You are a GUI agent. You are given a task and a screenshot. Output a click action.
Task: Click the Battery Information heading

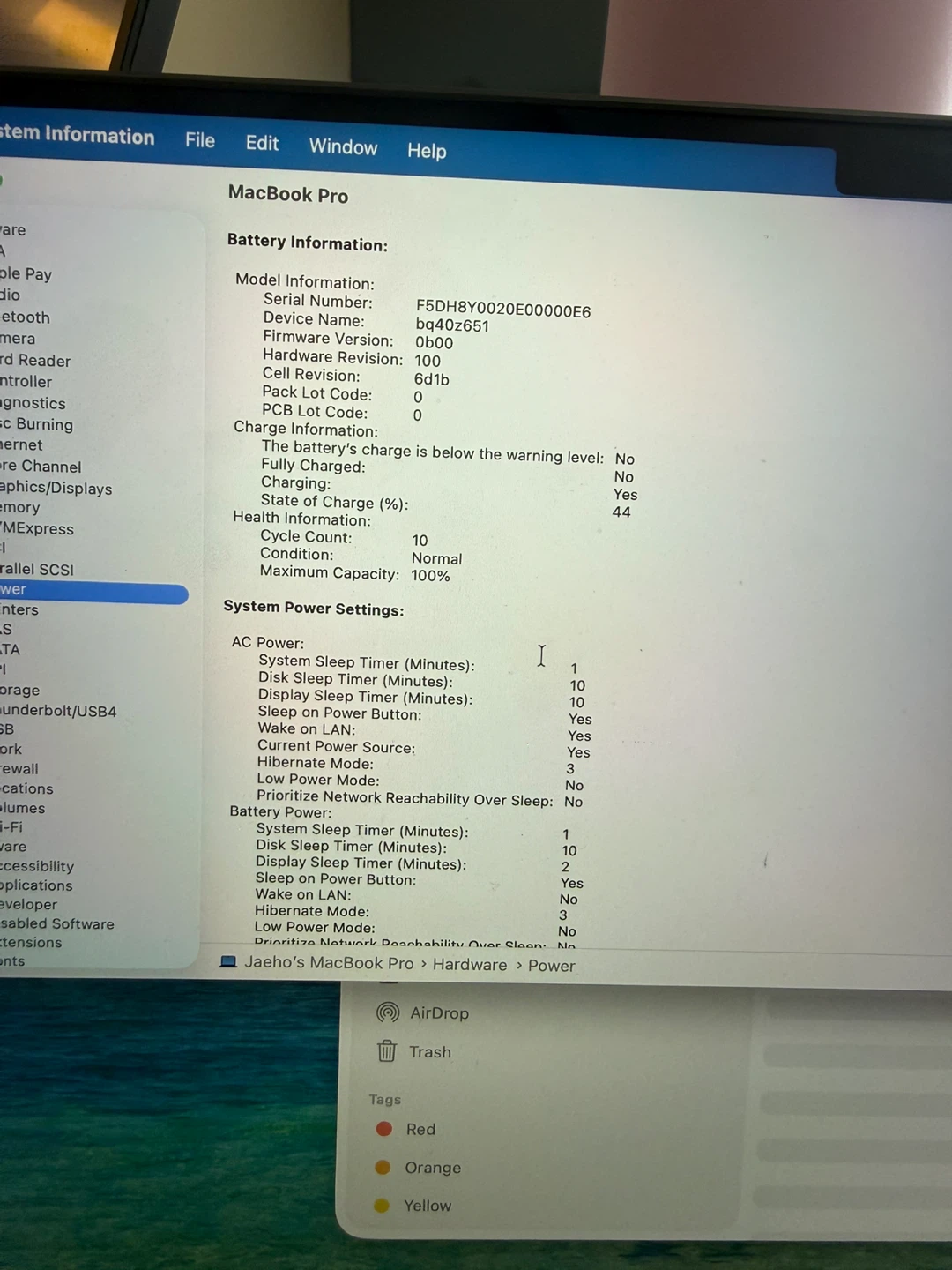(x=307, y=242)
